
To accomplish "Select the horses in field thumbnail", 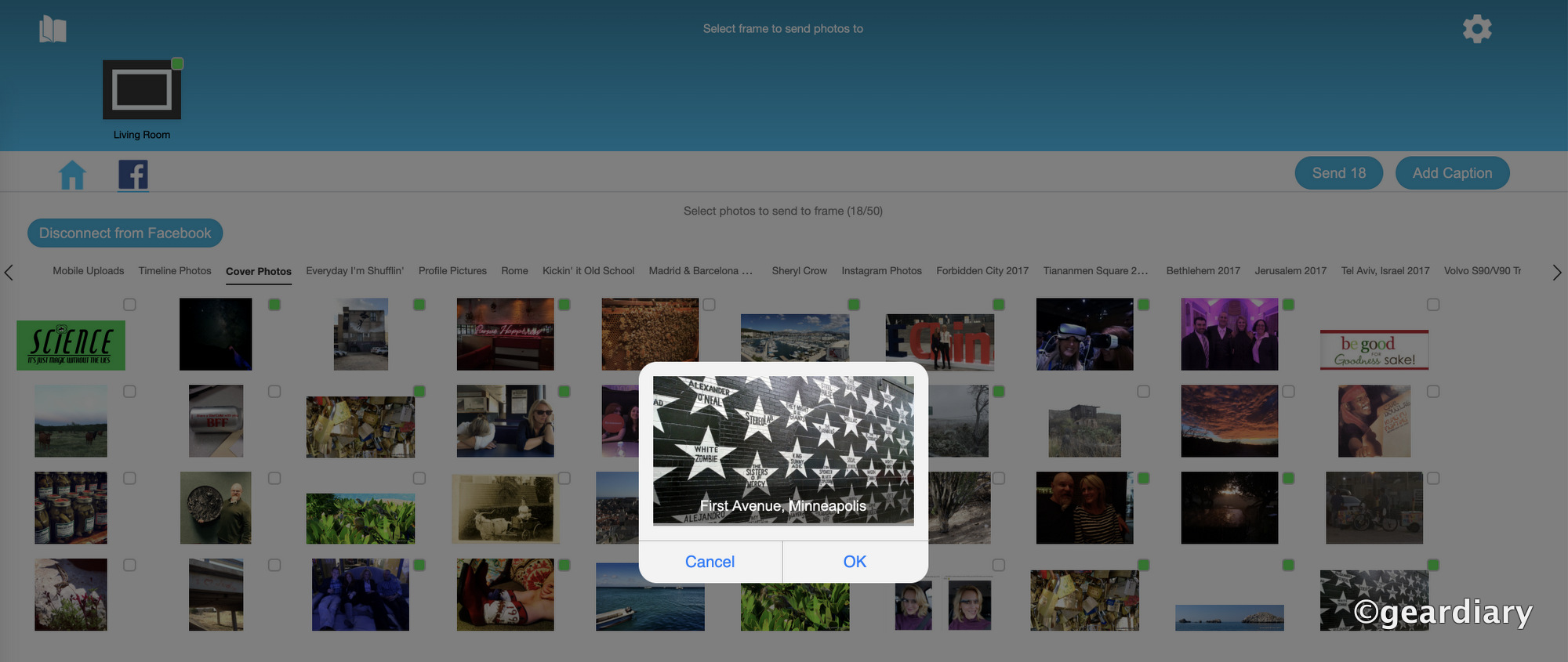I will point(71,421).
